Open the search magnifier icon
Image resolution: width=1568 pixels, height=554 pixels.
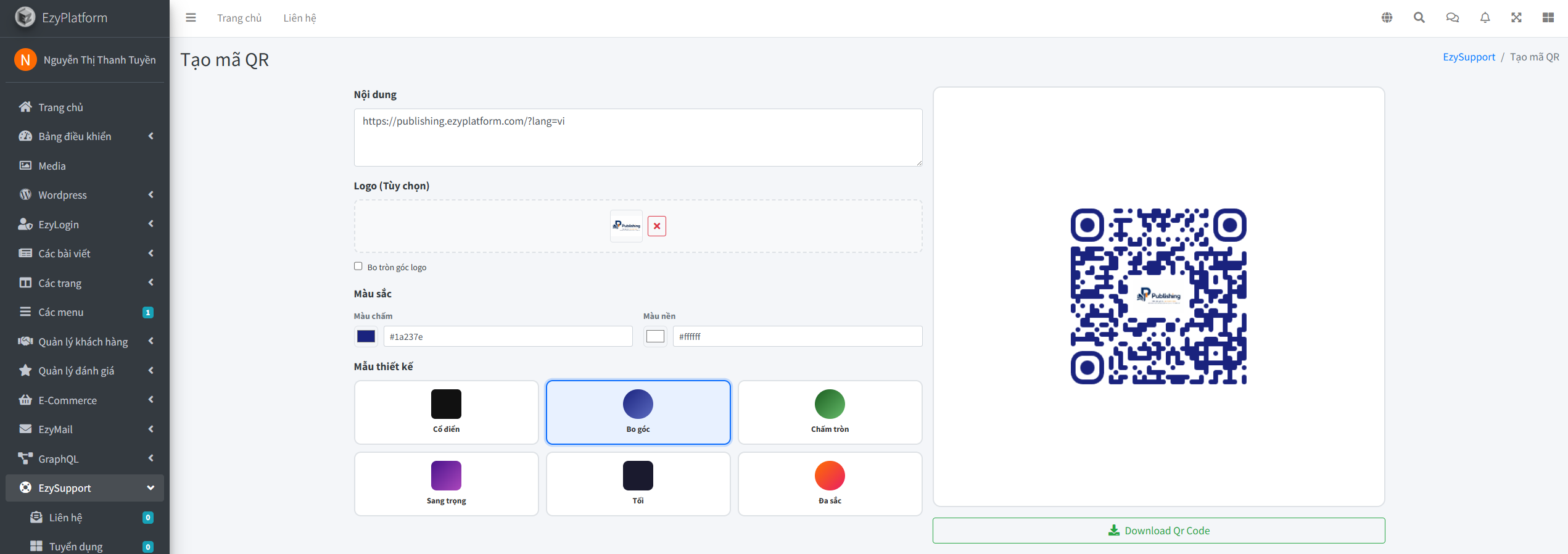tap(1419, 18)
